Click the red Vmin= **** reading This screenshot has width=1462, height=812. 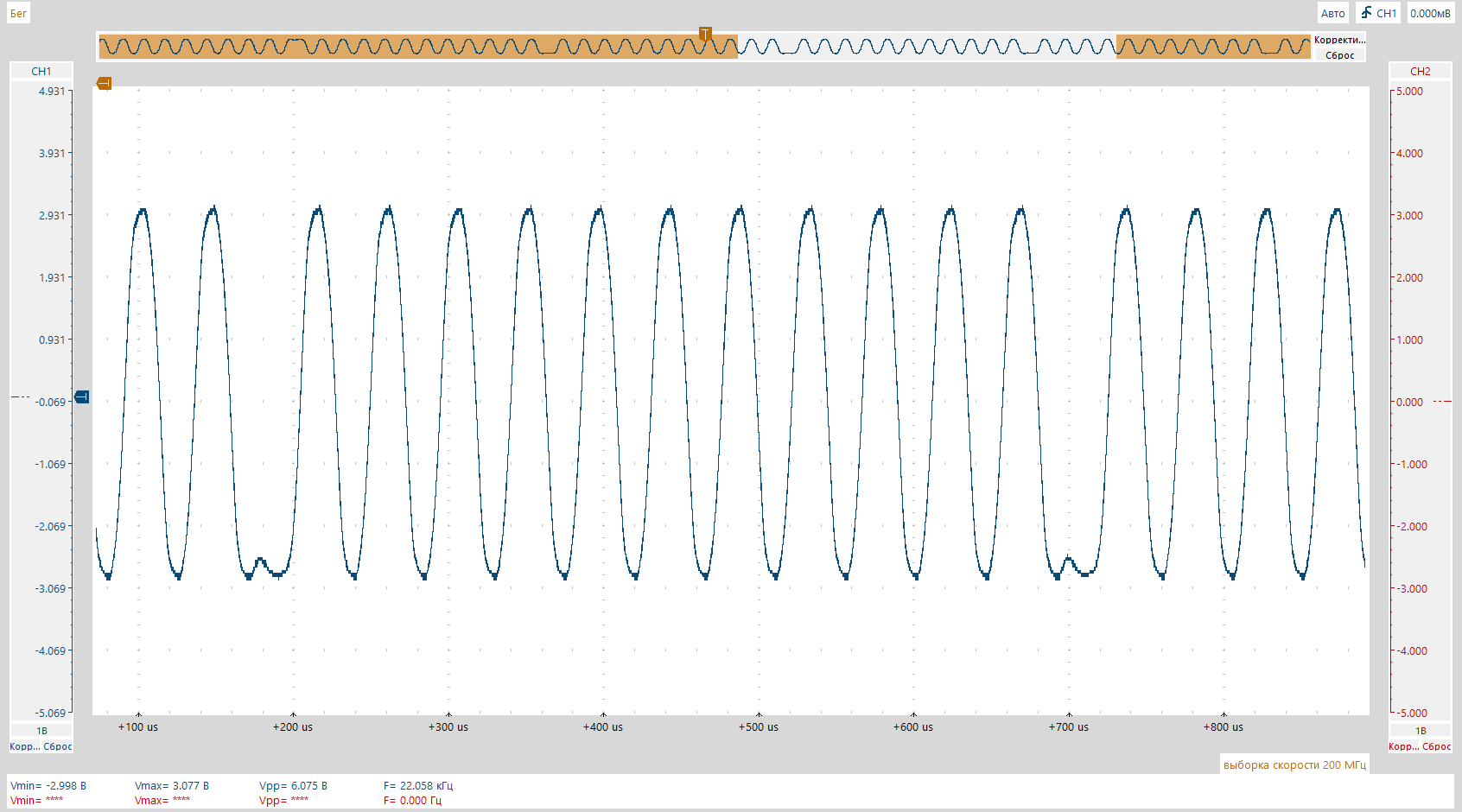tap(37, 800)
